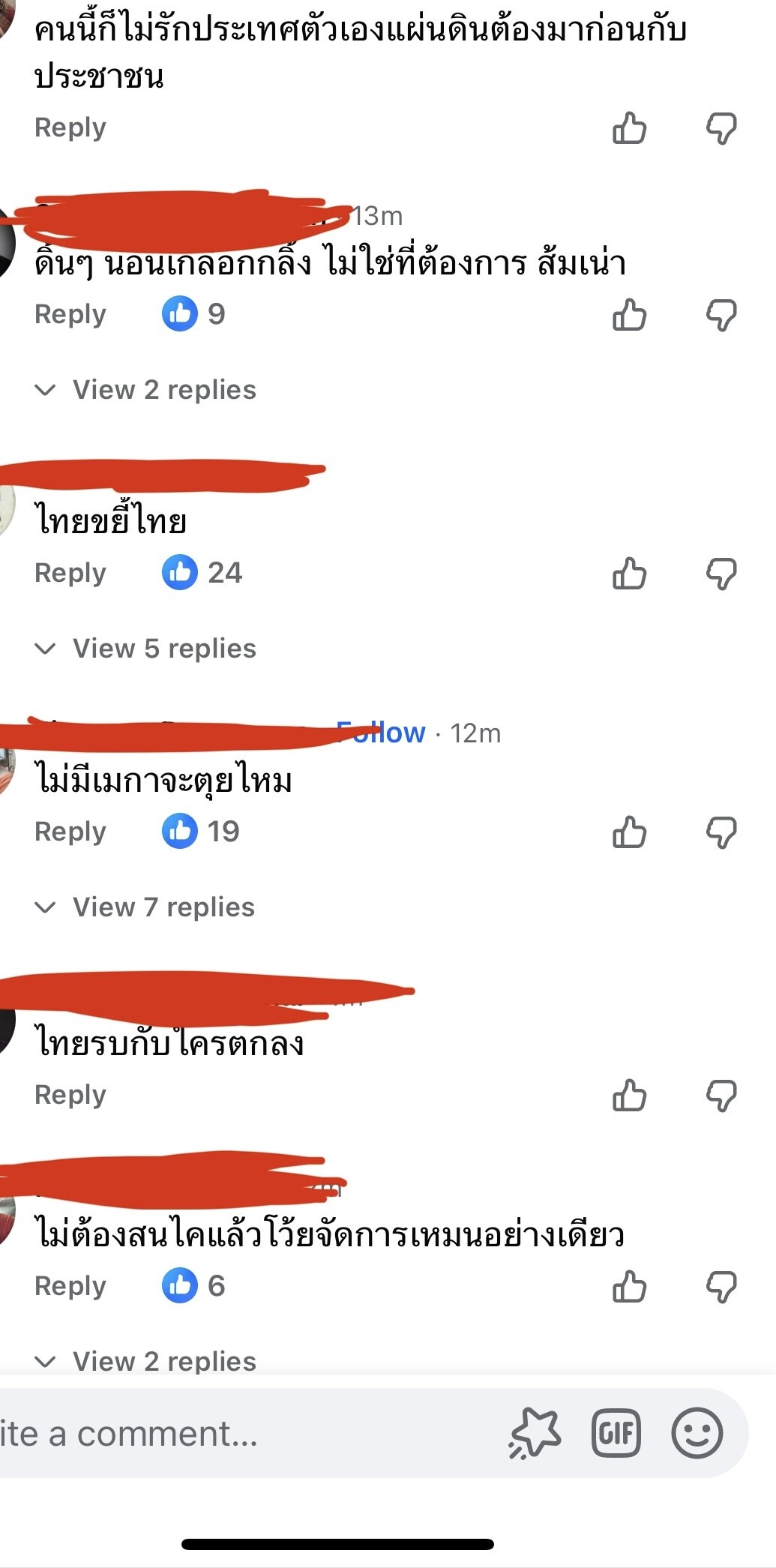The image size is (776, 1568).
Task: Expand View 7 replies
Action: pyautogui.click(x=145, y=907)
